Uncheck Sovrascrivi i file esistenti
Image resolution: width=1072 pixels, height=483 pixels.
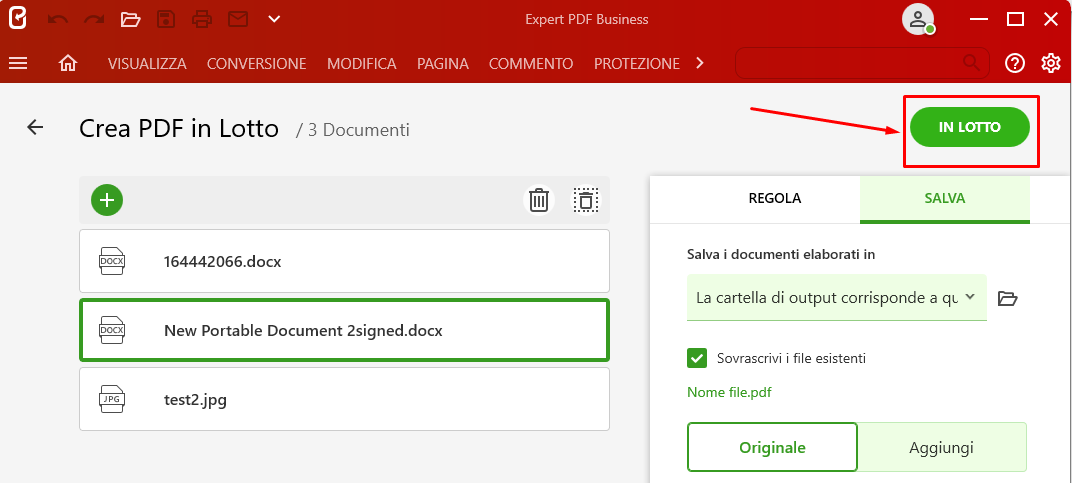697,358
